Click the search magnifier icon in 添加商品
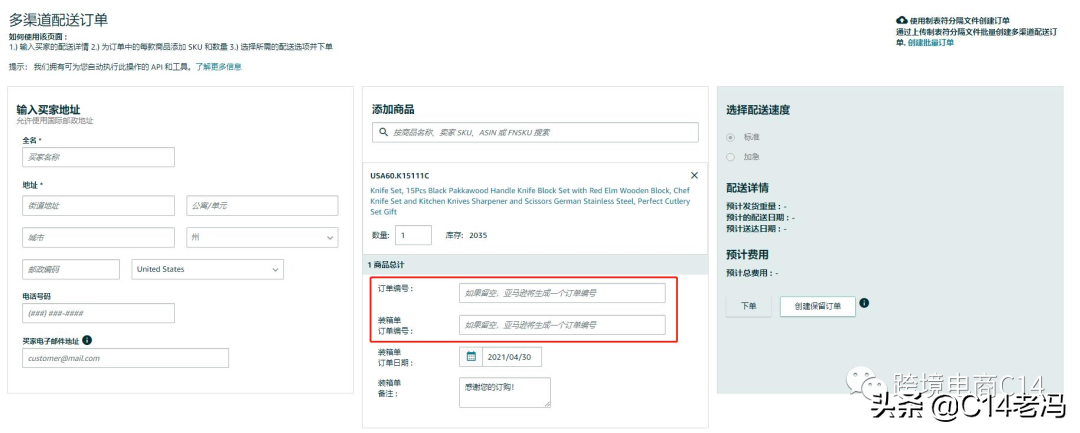The width and height of the screenshot is (1080, 433). (384, 132)
